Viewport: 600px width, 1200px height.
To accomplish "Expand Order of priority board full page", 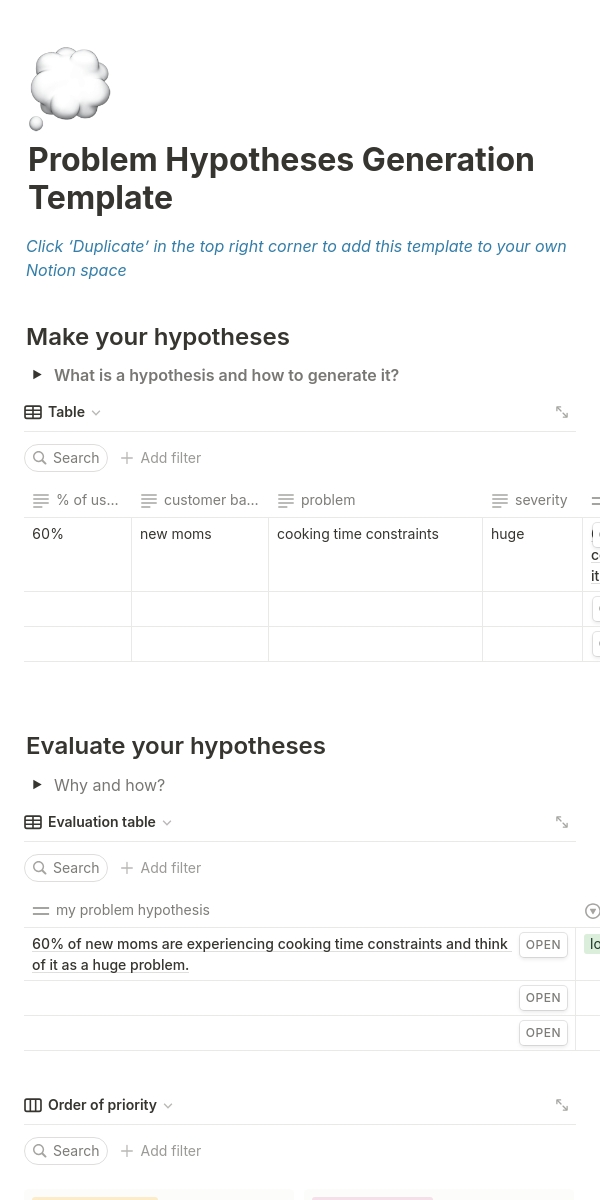I will click(x=562, y=1105).
